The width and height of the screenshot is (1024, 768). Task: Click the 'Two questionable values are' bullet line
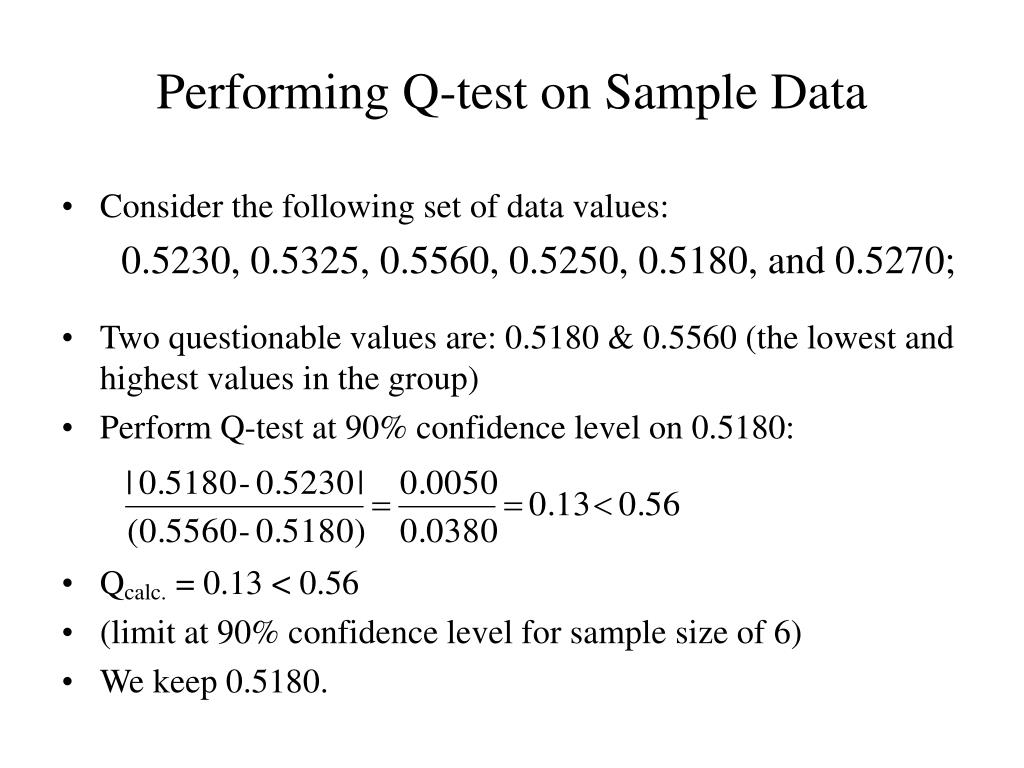point(526,339)
